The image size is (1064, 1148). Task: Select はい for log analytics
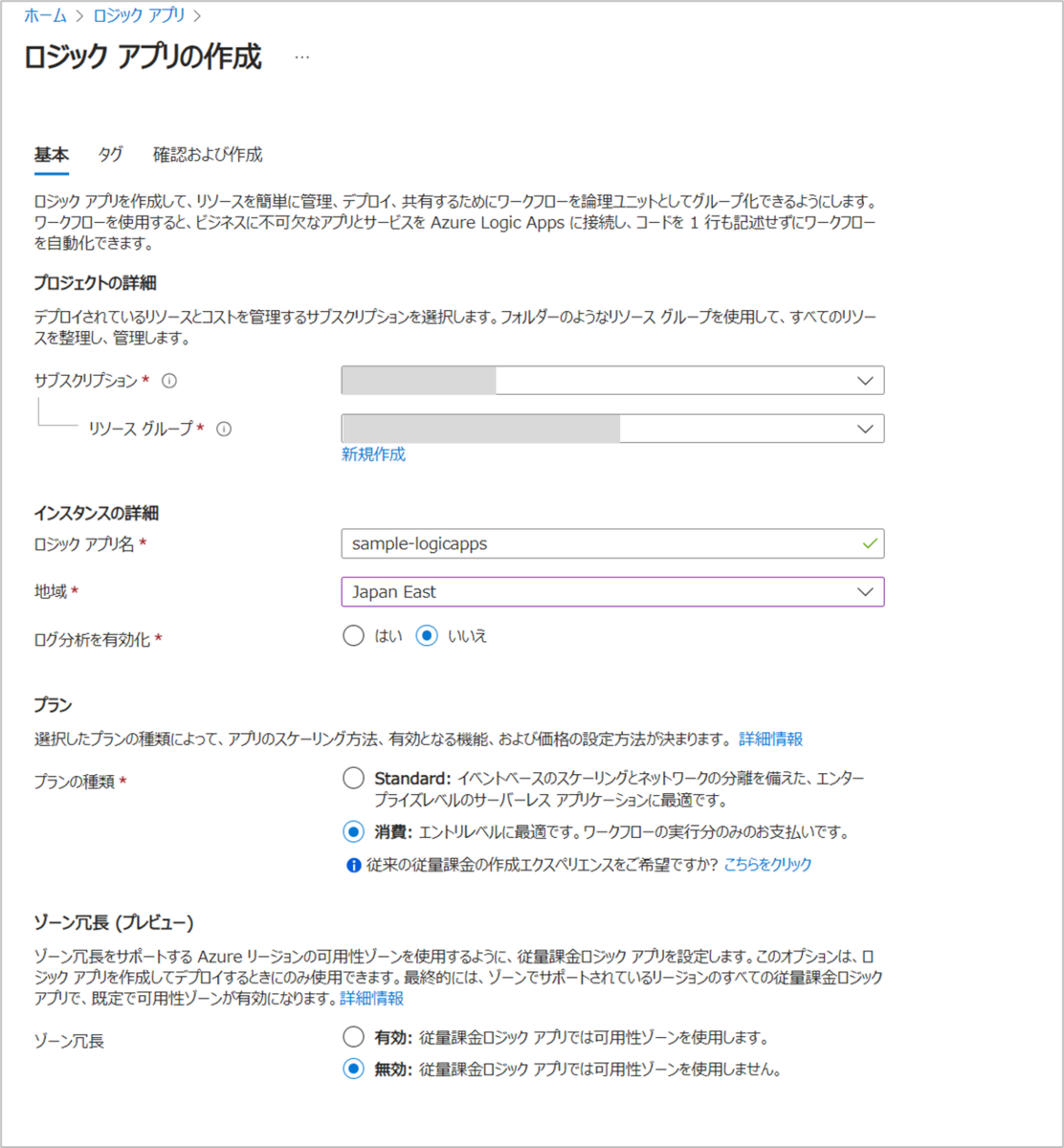[353, 635]
